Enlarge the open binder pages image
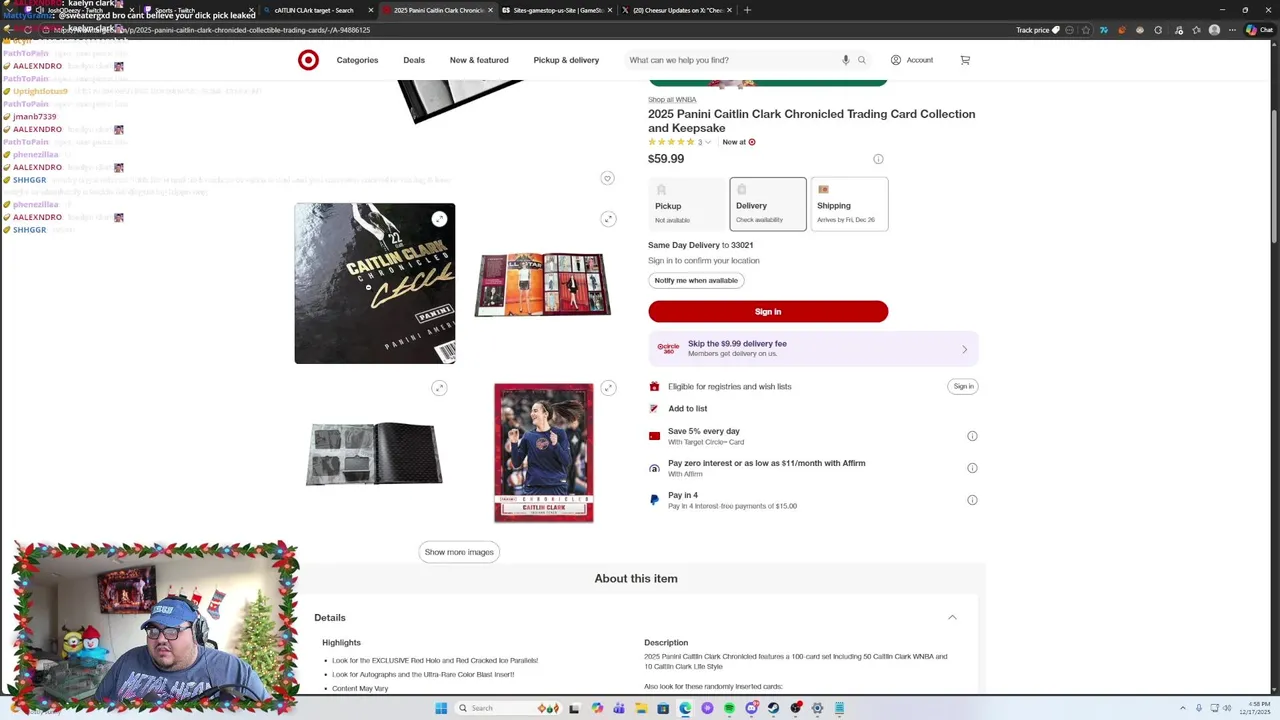Image resolution: width=1280 pixels, height=720 pixels. [x=608, y=219]
